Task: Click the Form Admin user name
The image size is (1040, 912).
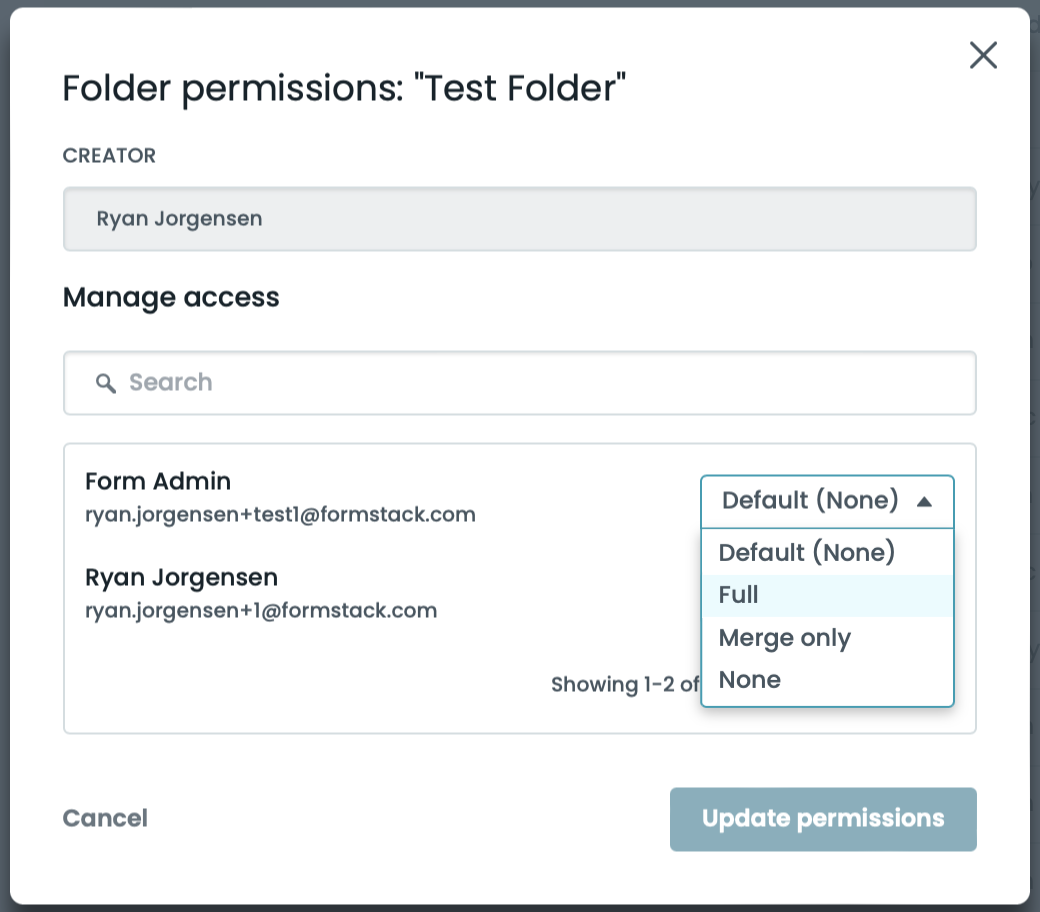Action: click(x=158, y=481)
